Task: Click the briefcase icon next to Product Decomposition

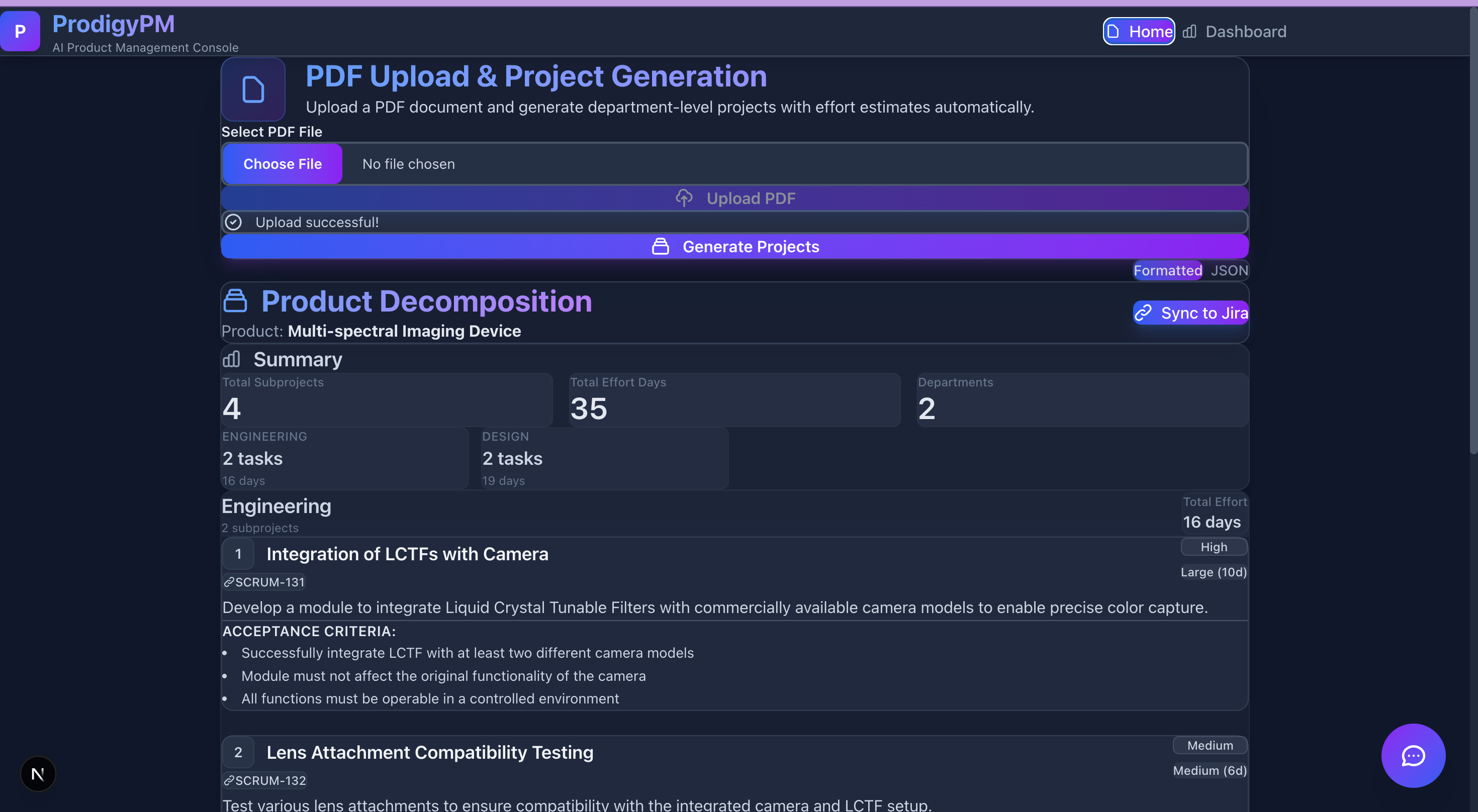Action: [235, 300]
